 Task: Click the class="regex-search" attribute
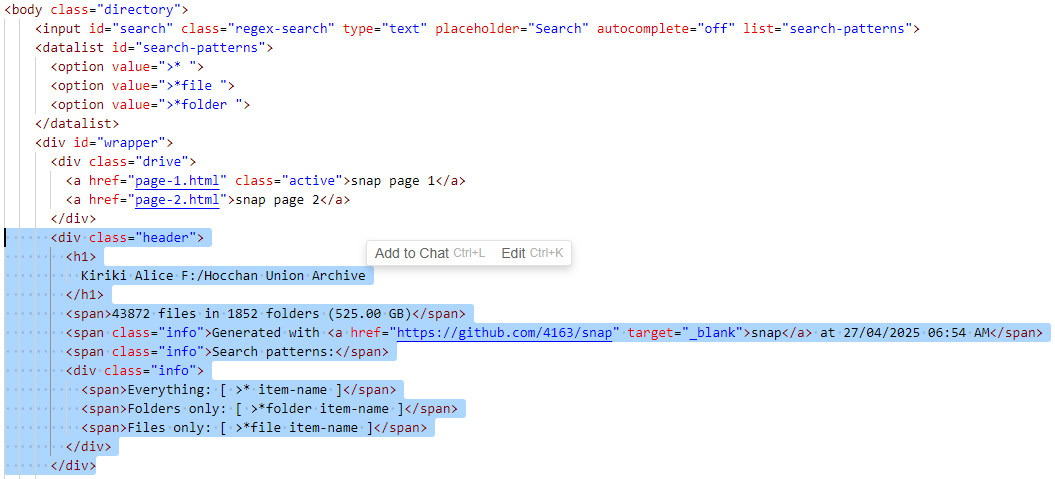(x=258, y=28)
